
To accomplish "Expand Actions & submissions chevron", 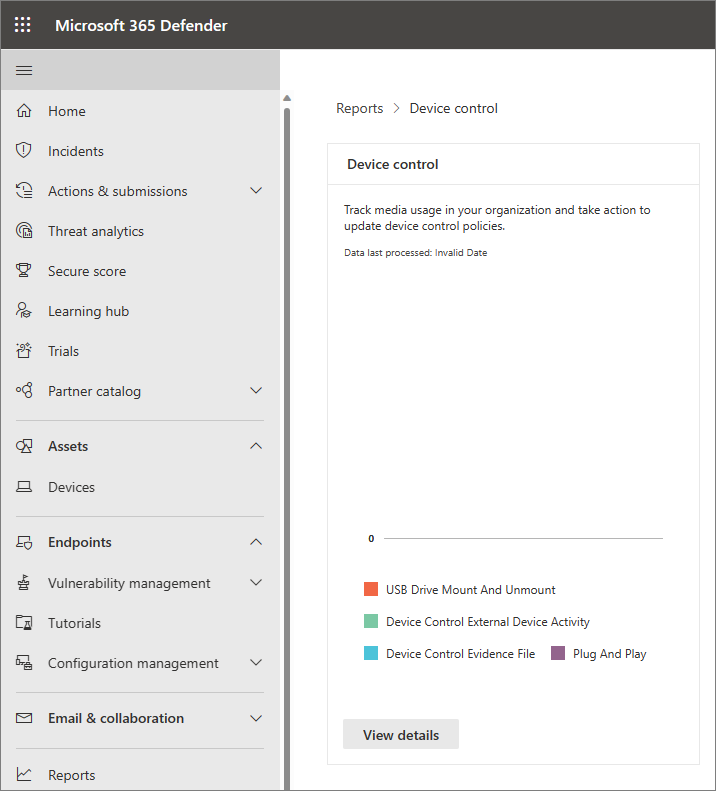I will pos(256,191).
